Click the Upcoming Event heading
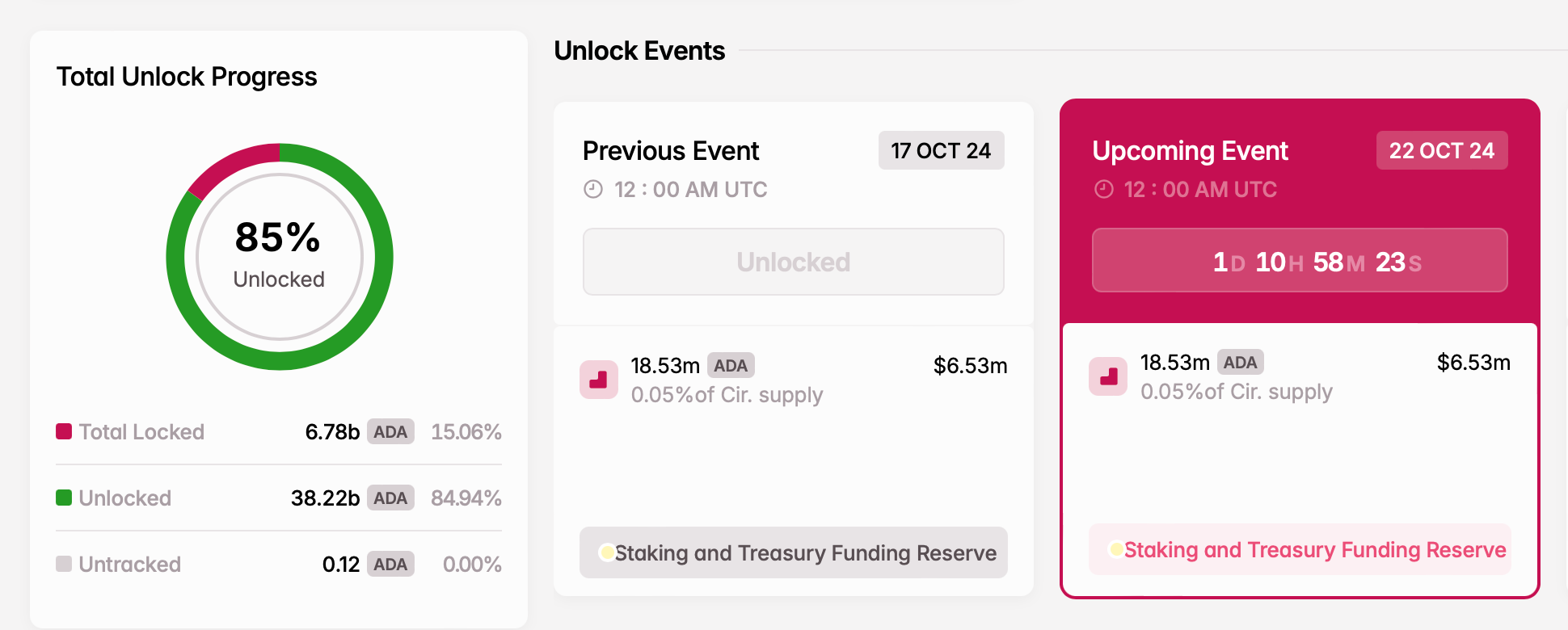 [1190, 151]
